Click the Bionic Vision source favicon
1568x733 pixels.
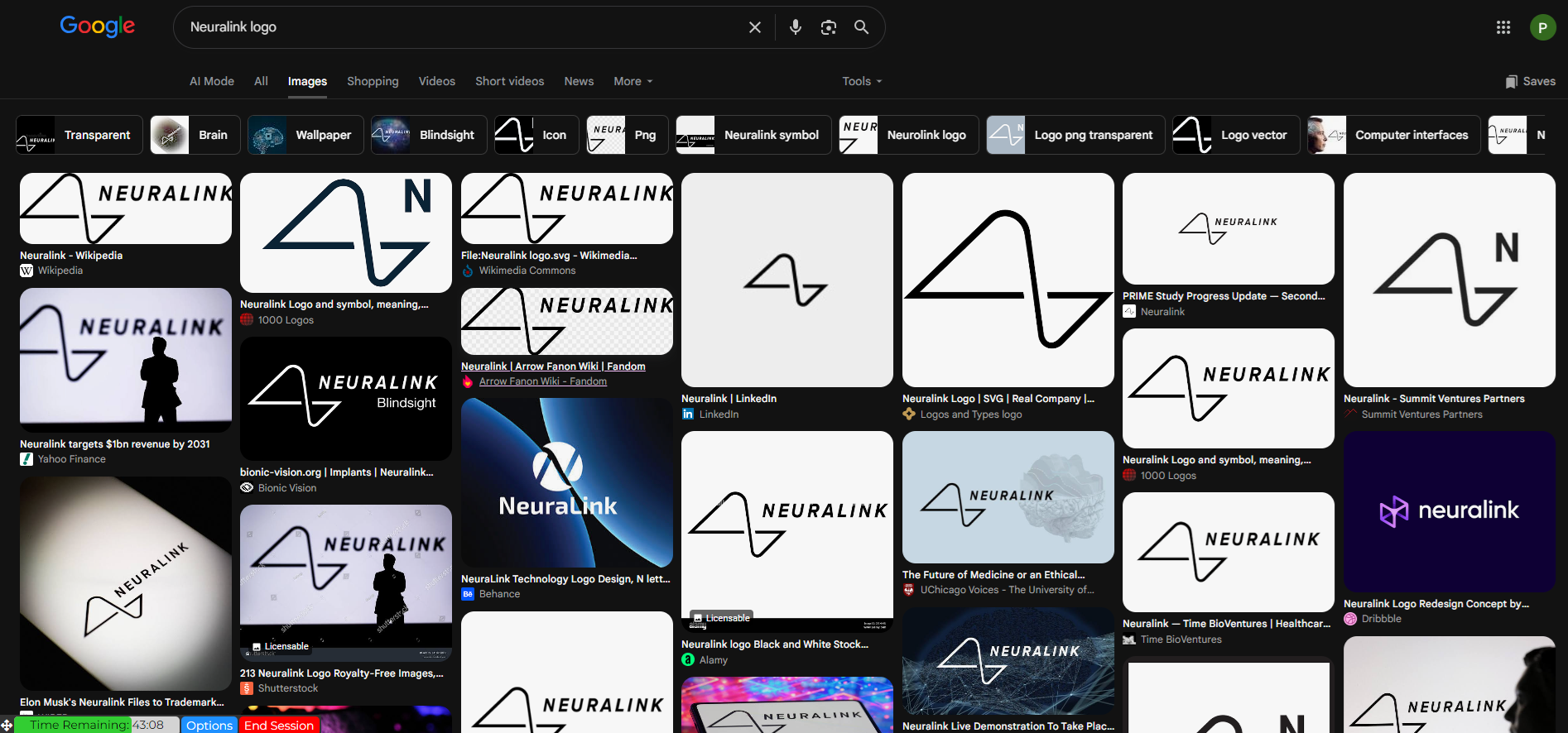coord(247,488)
